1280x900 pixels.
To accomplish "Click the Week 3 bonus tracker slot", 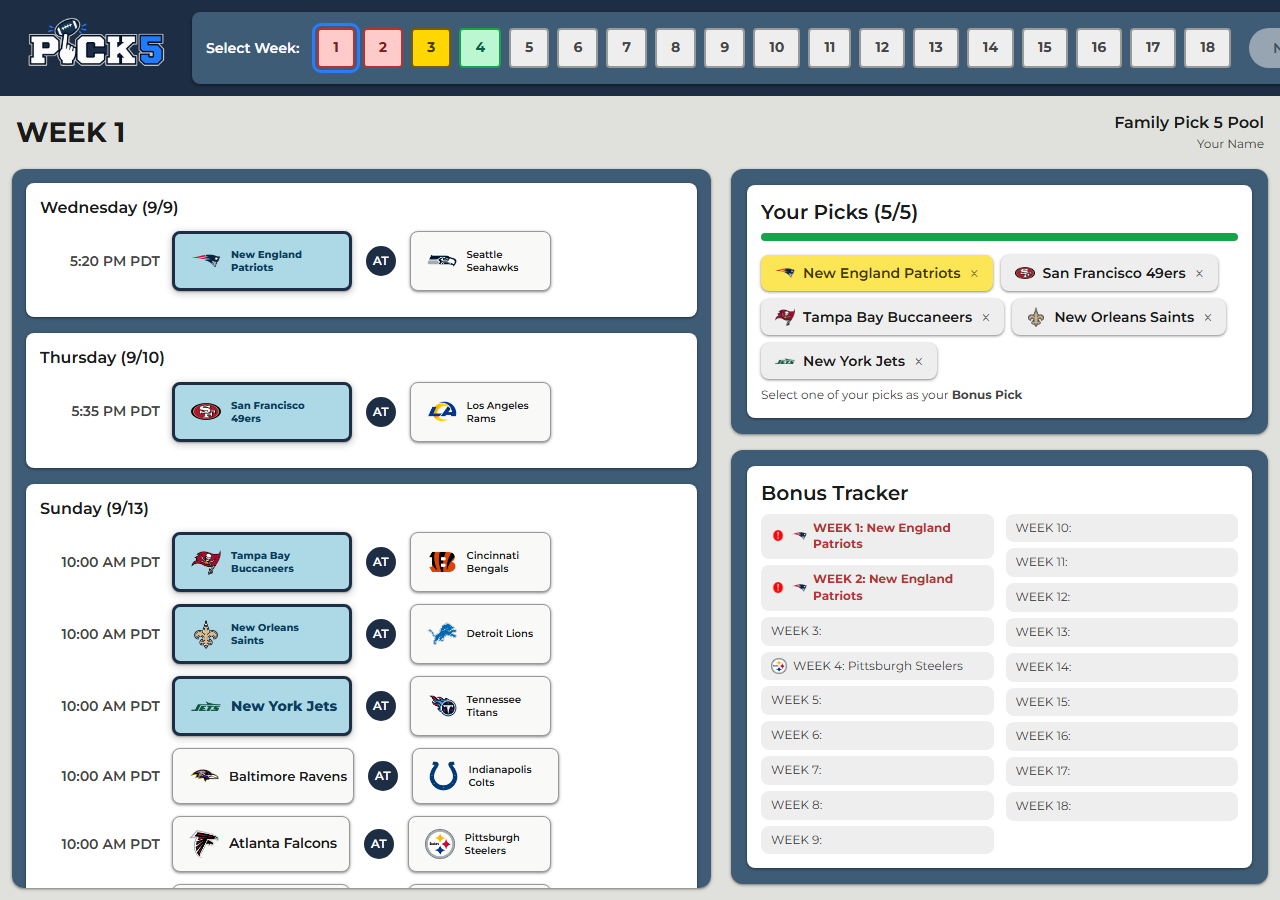I will point(877,631).
